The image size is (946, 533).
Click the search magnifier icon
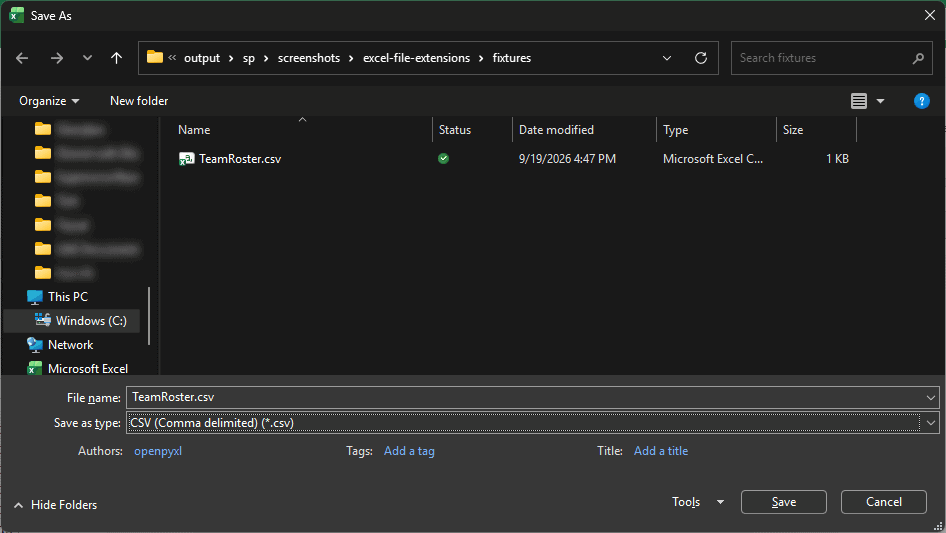918,58
